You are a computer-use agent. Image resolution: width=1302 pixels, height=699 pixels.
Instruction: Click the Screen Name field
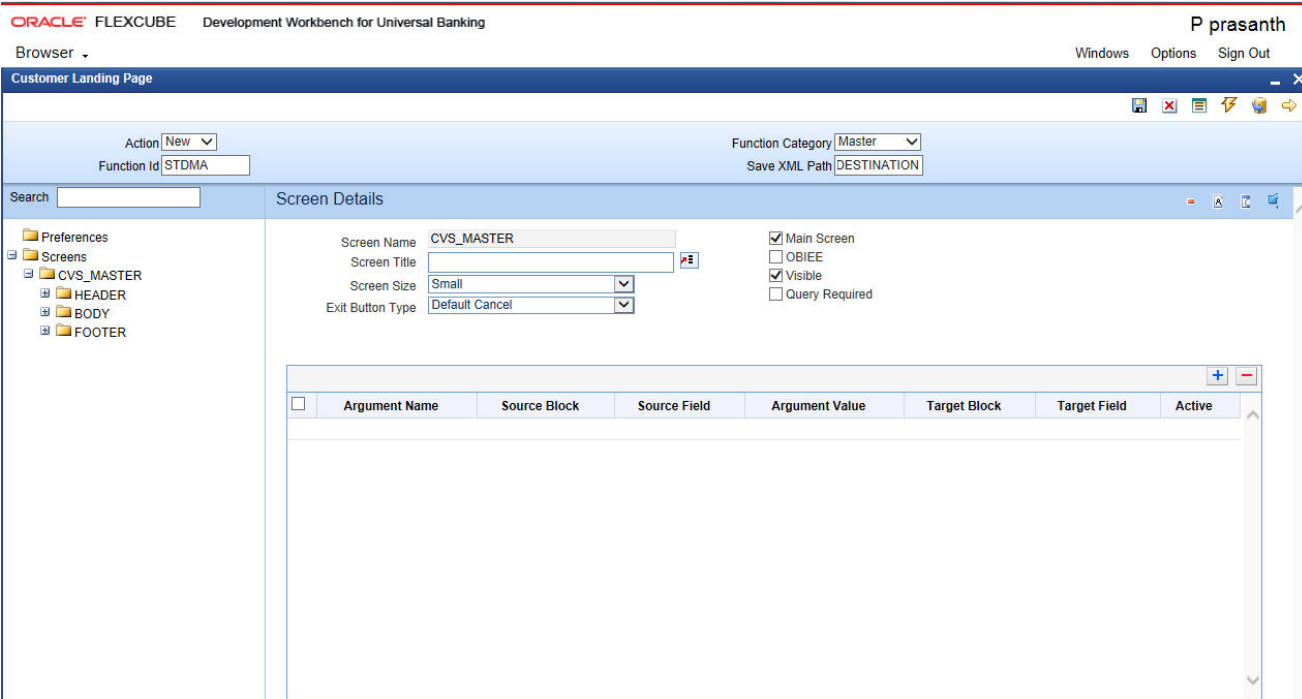[x=551, y=239]
